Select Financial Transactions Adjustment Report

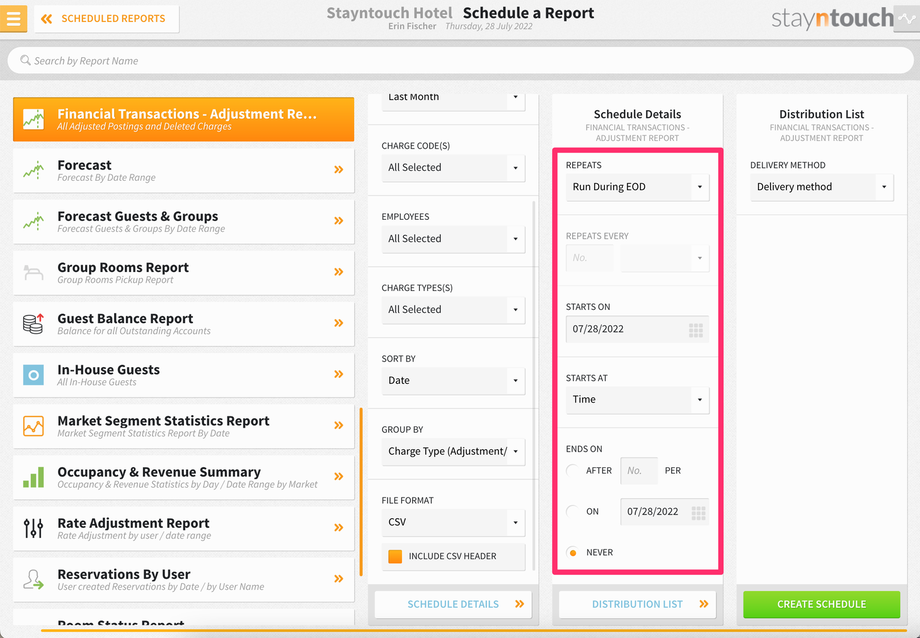click(184, 119)
